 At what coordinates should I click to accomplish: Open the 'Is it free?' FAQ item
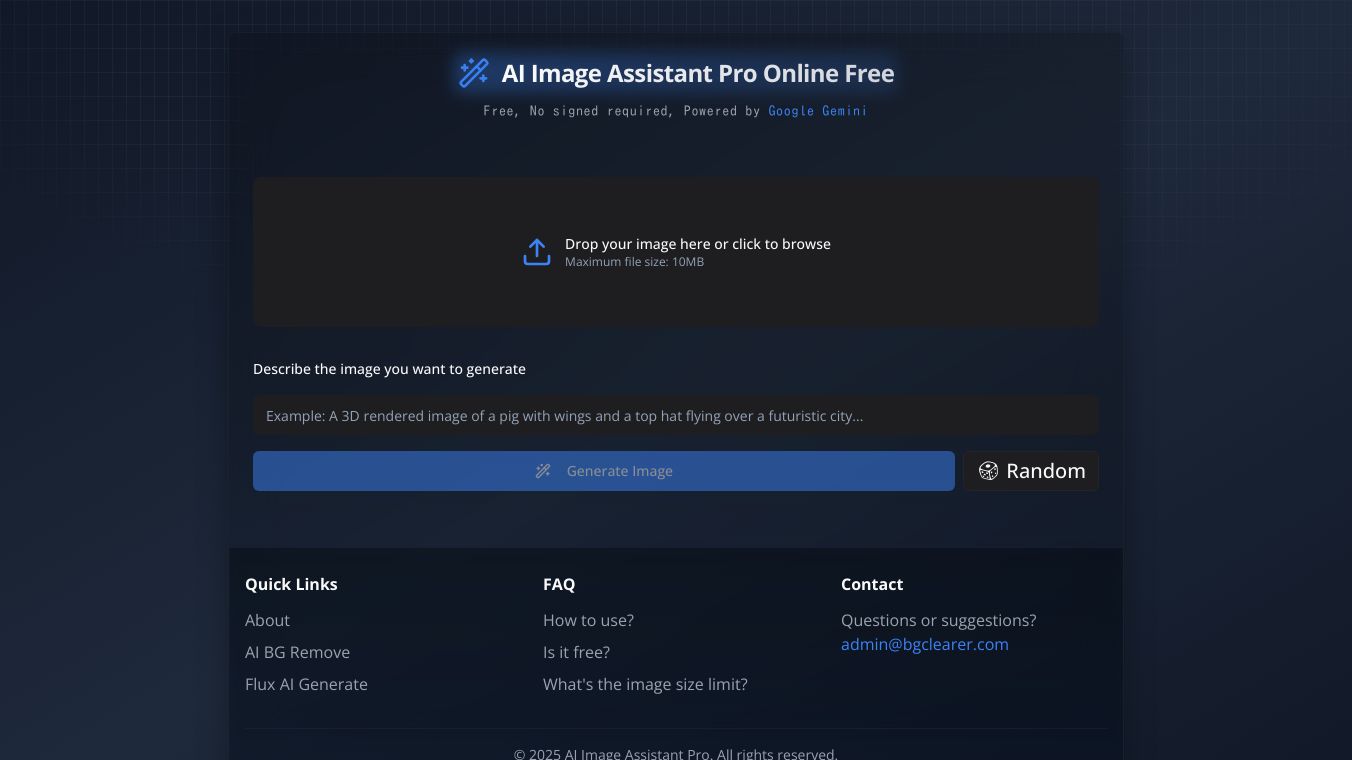pos(576,652)
